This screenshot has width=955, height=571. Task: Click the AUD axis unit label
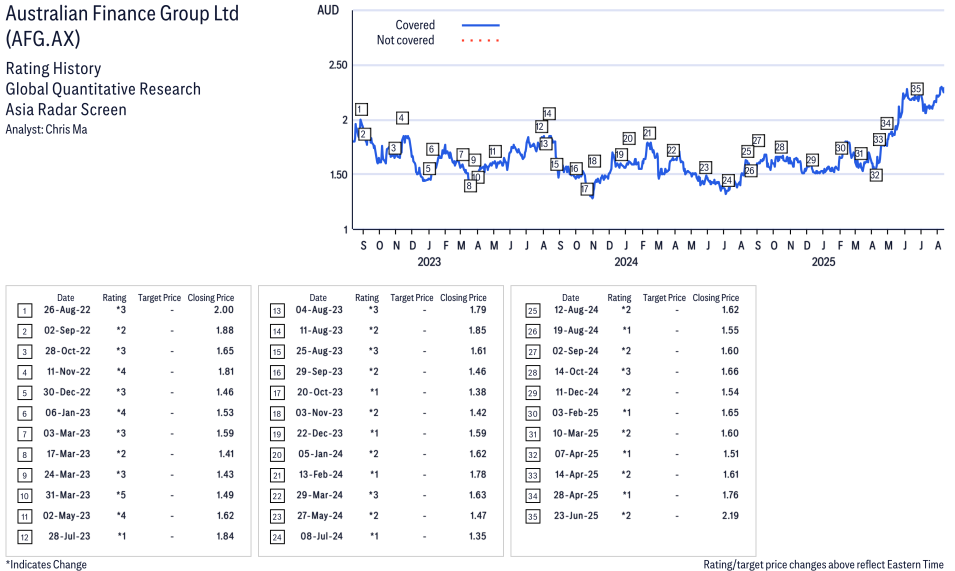click(x=328, y=10)
